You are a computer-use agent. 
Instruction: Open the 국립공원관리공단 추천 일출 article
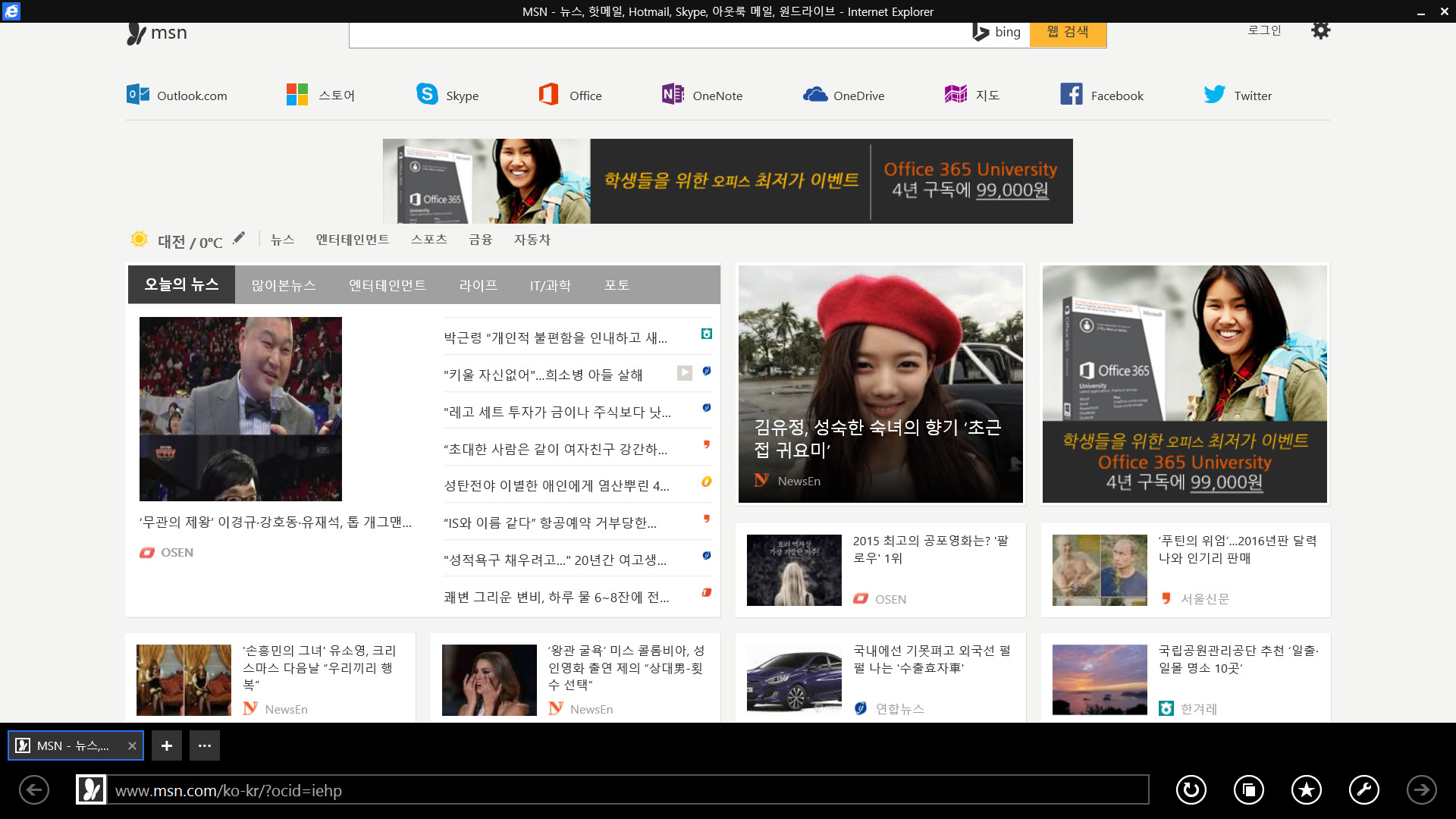click(x=1185, y=679)
